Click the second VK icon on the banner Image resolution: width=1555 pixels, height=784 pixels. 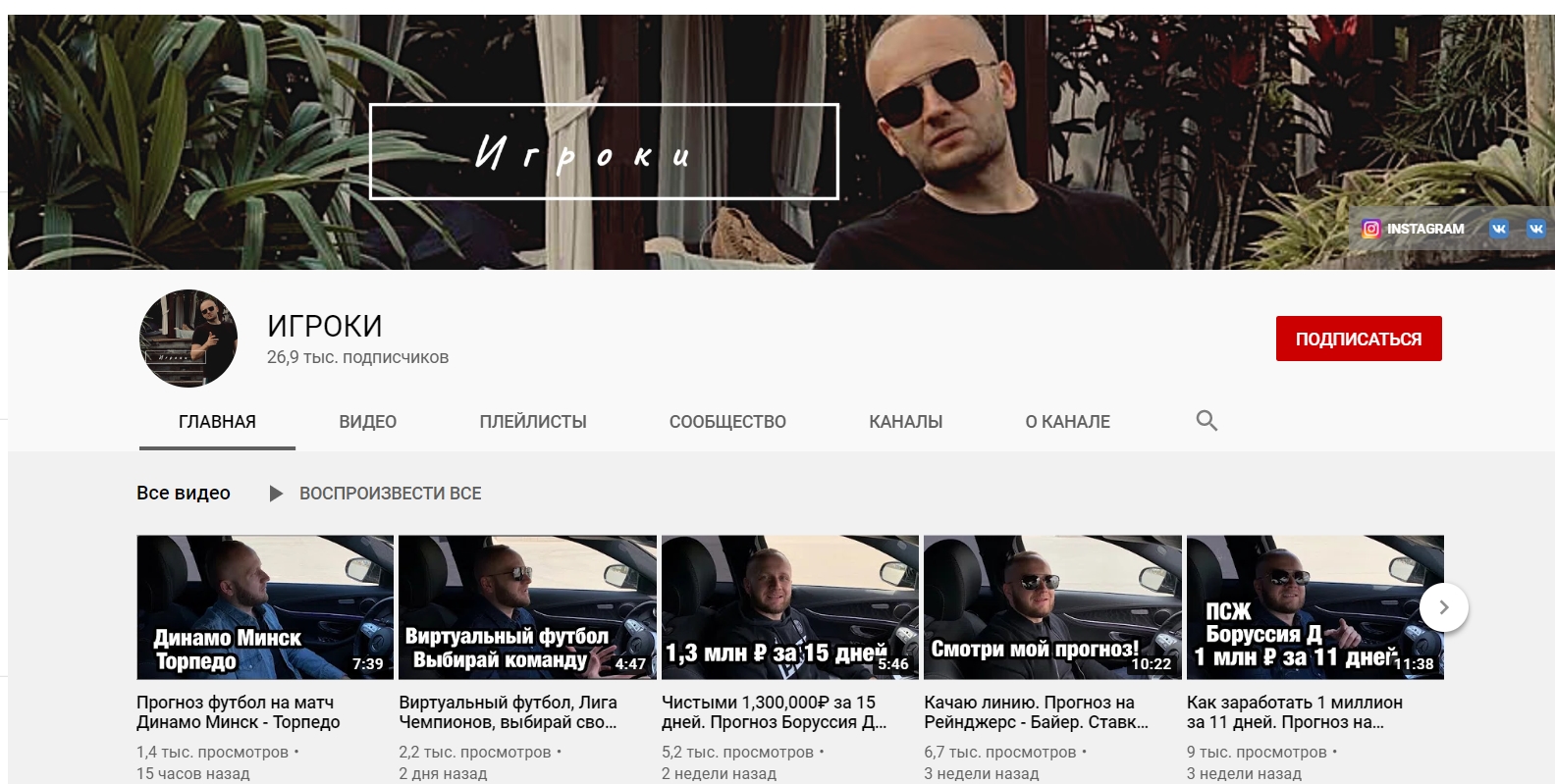pos(1536,229)
